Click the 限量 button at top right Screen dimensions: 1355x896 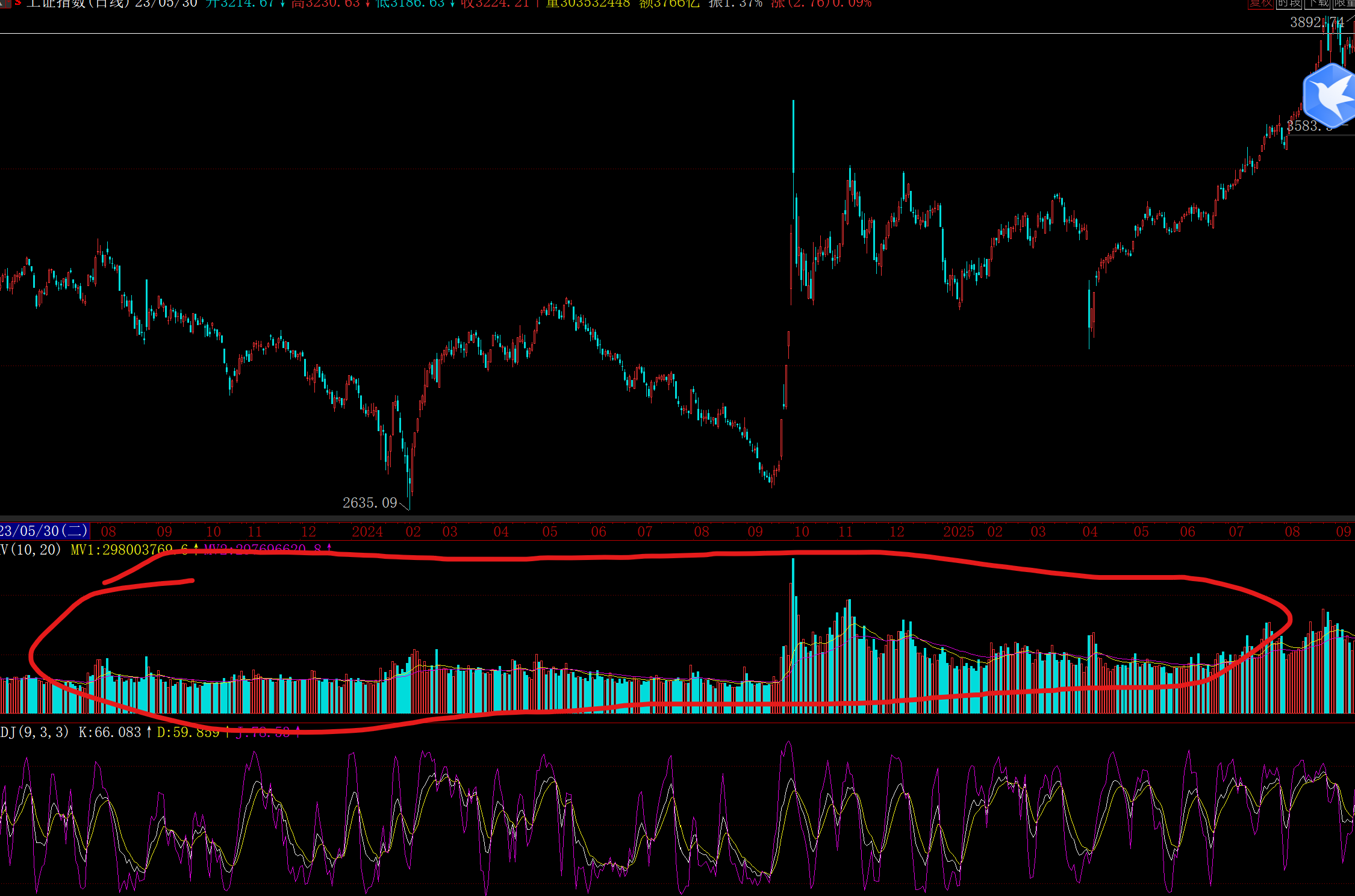tap(1344, 4)
